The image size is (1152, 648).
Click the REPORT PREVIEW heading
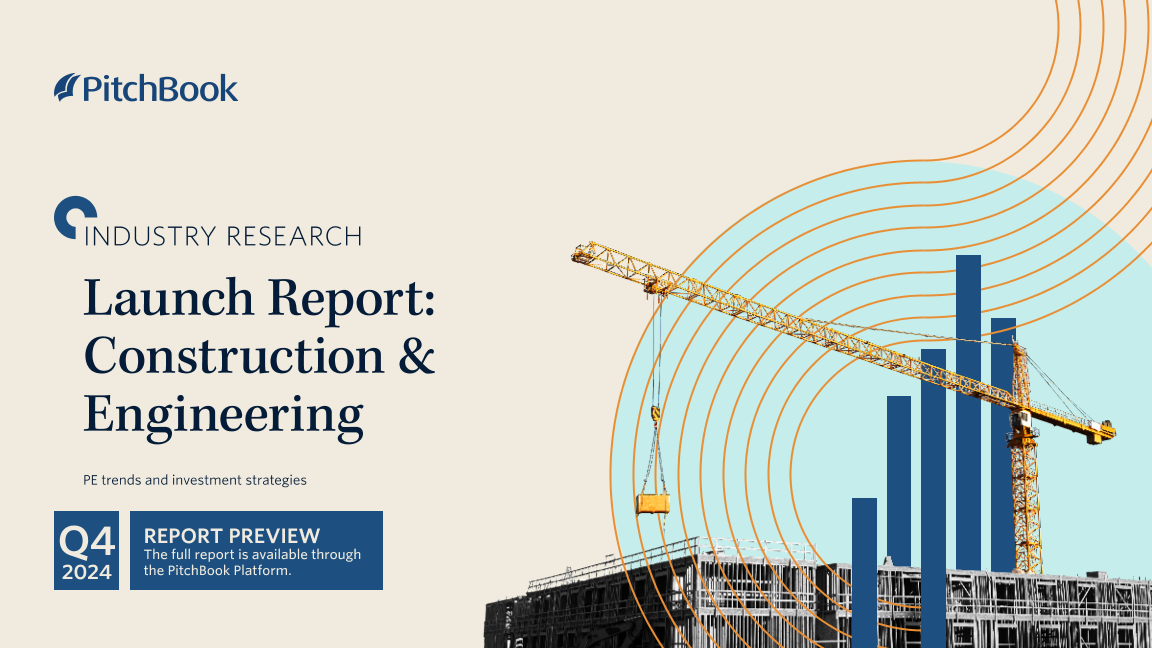point(232,535)
